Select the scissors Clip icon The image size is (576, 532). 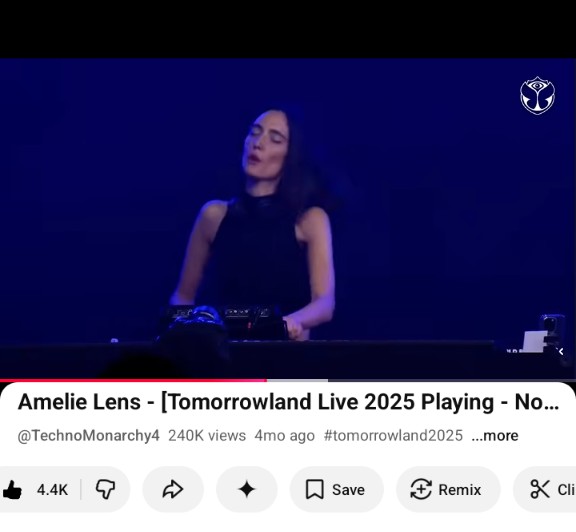tap(540, 489)
